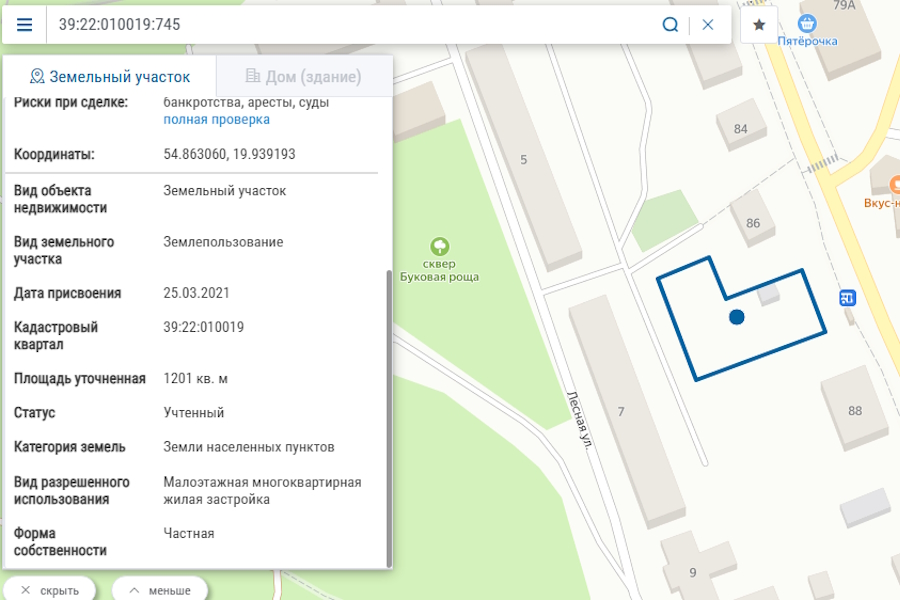900x600 pixels.
Task: Click the blue marker inside the parcel outline
Action: click(737, 315)
